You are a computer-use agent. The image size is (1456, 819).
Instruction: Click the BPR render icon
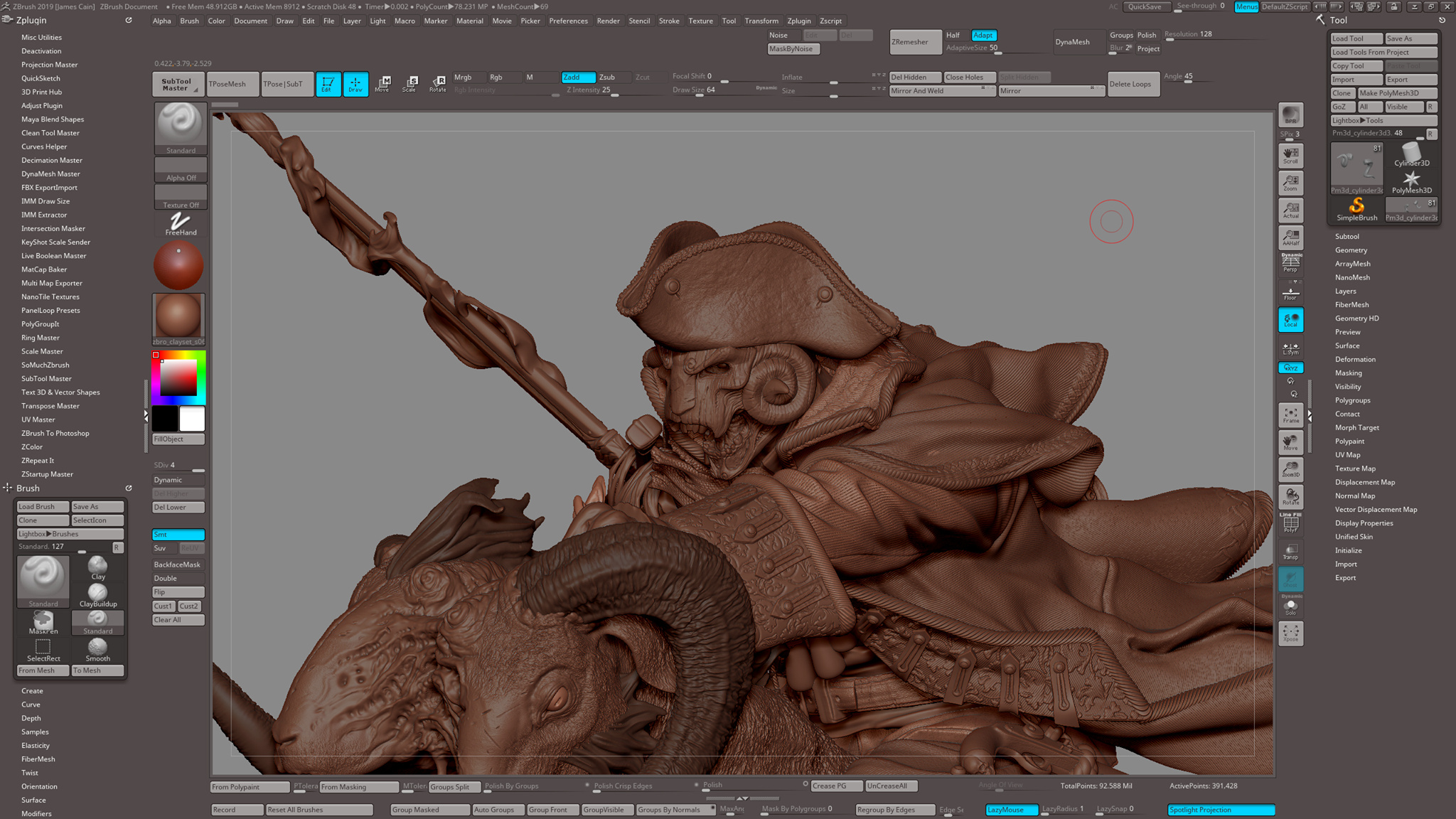point(1290,115)
